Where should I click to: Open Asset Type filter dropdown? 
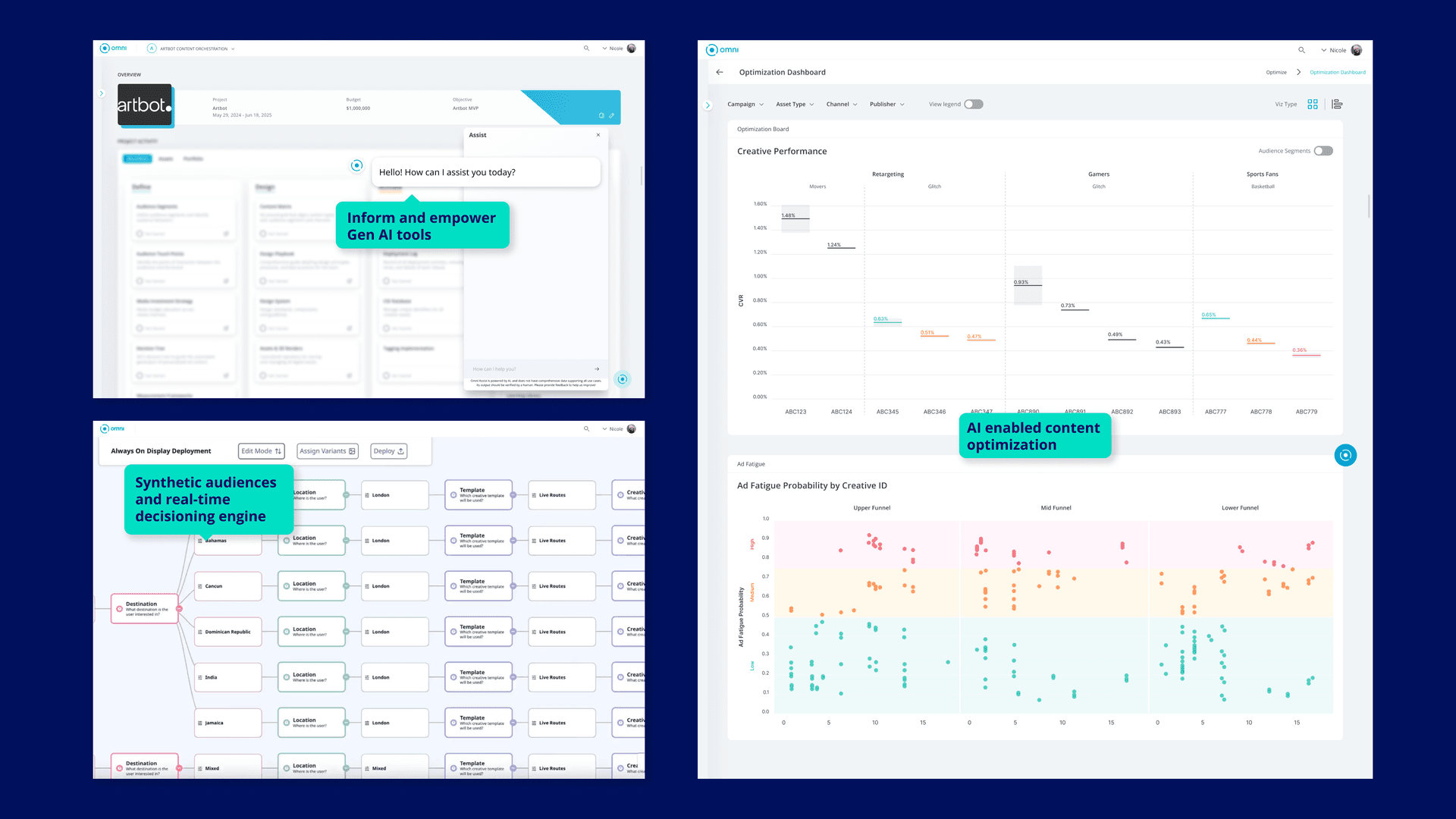point(795,104)
